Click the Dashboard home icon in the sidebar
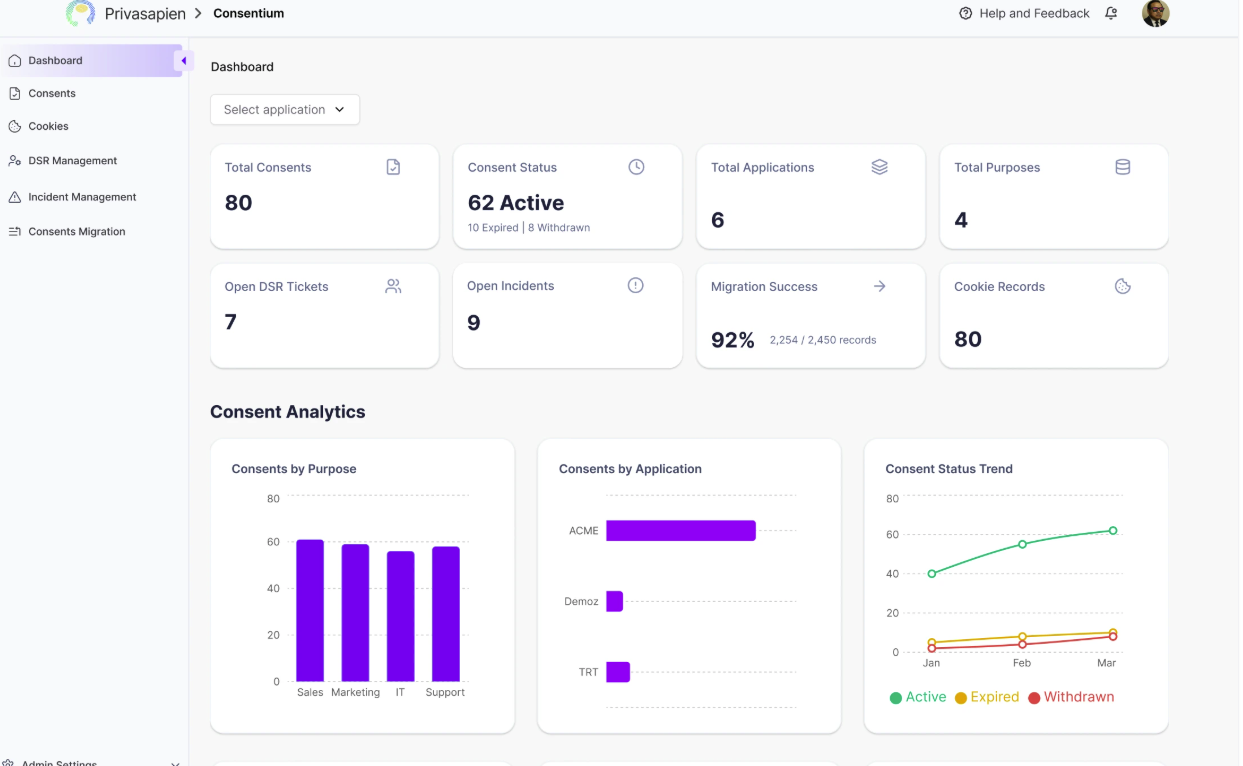 point(14,61)
